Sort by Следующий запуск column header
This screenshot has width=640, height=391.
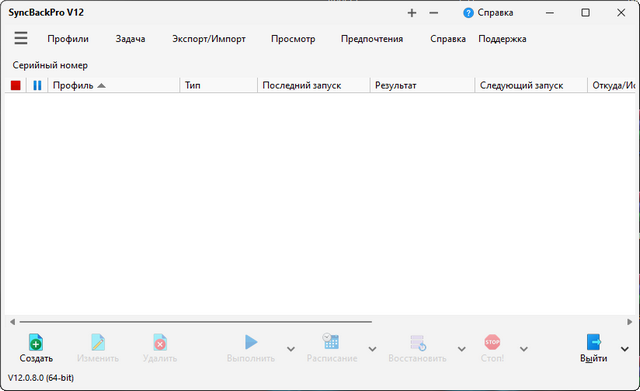[x=531, y=85]
